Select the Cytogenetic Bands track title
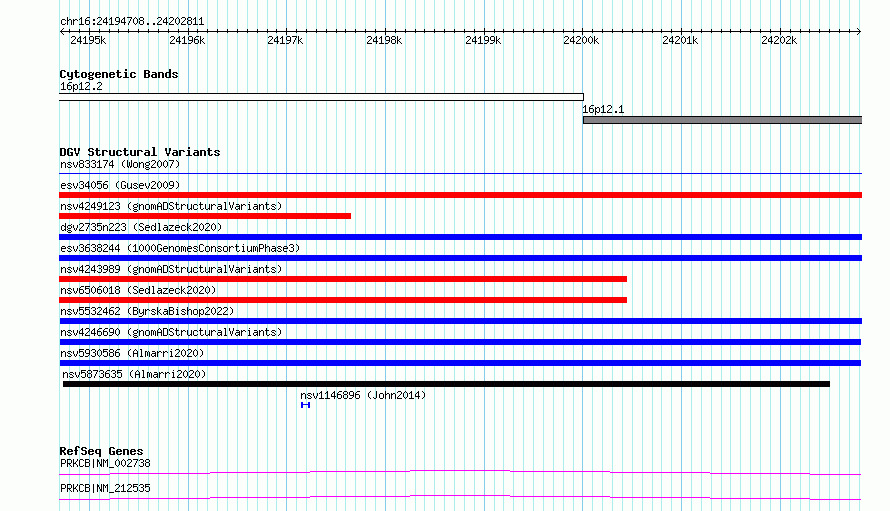The width and height of the screenshot is (890, 511). tap(119, 74)
